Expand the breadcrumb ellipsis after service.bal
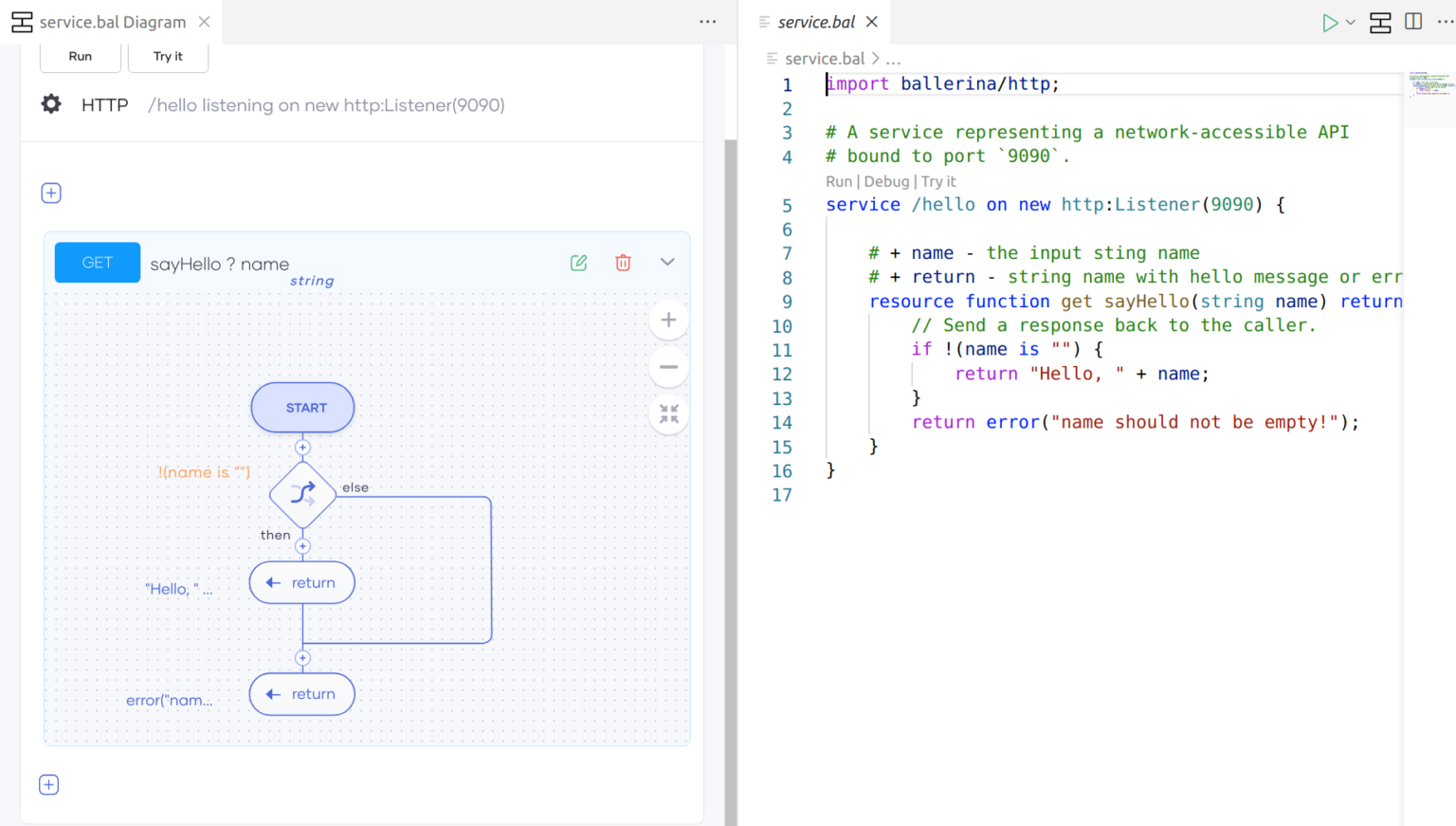This screenshot has width=1456, height=826. pos(892,58)
